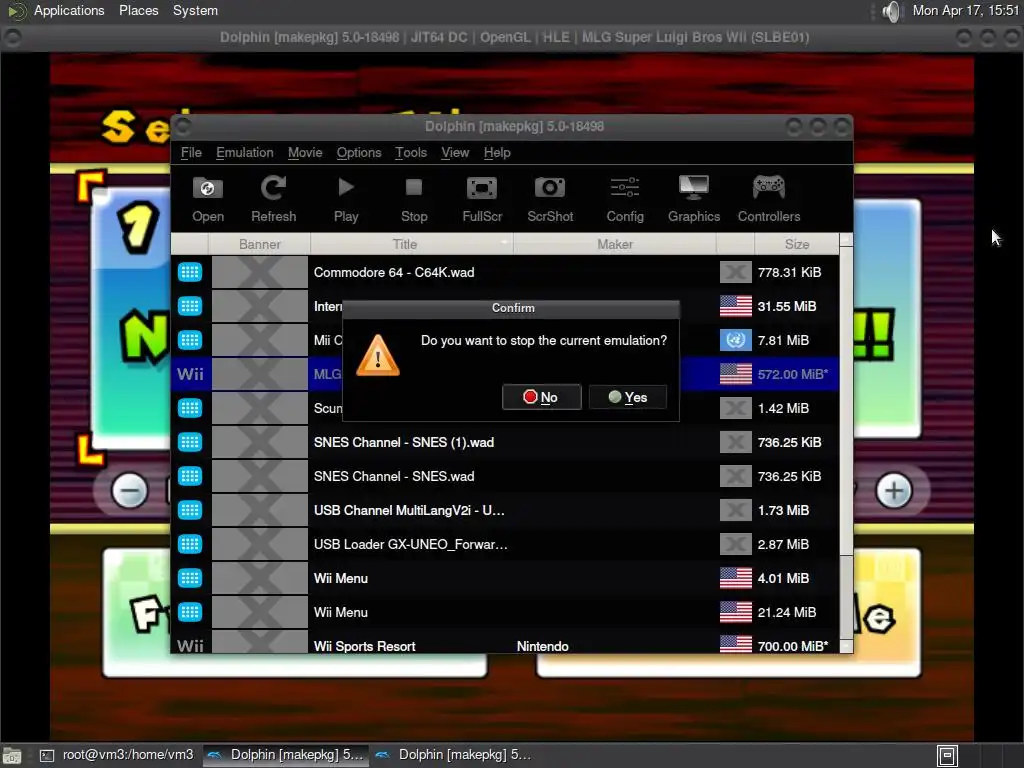Click the workspace switcher icon in the bottom panel

coord(948,756)
